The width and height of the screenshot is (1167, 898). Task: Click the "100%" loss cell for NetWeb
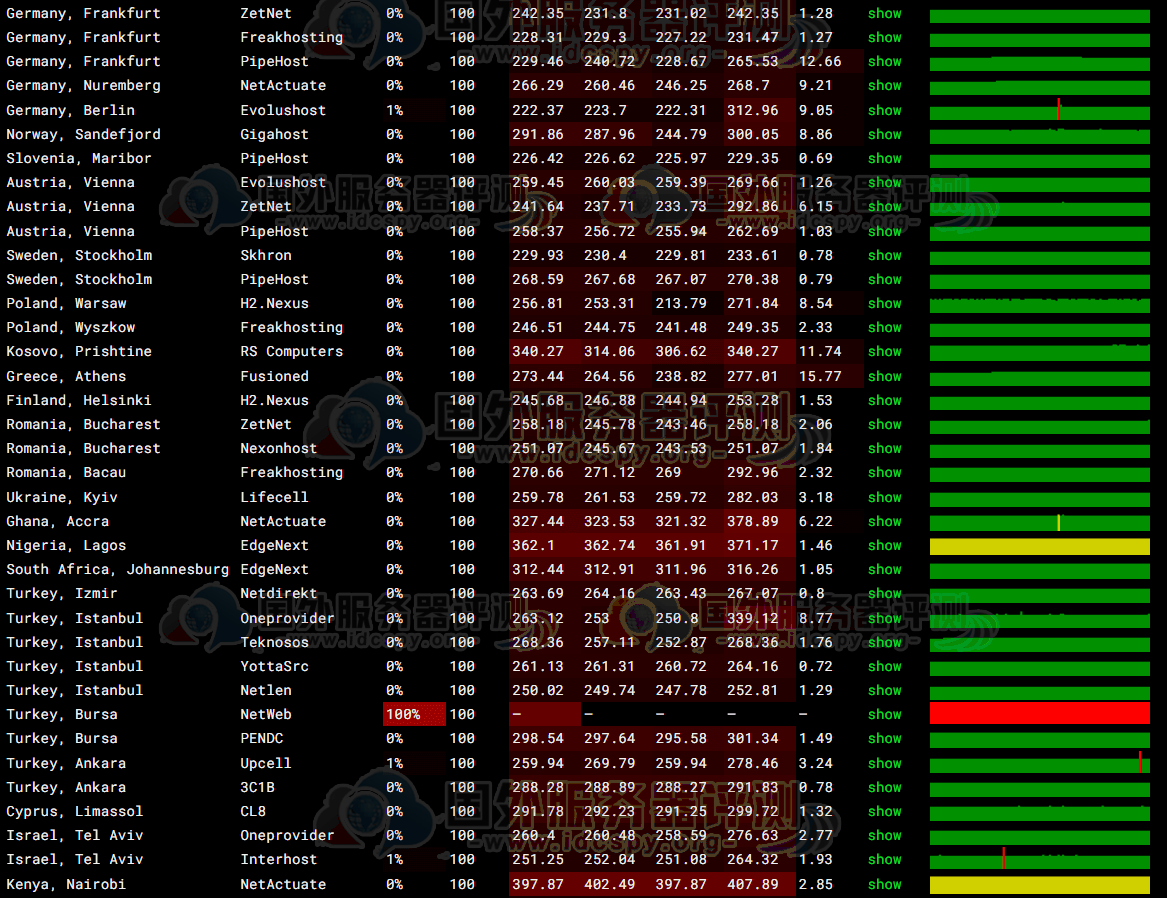(x=414, y=714)
